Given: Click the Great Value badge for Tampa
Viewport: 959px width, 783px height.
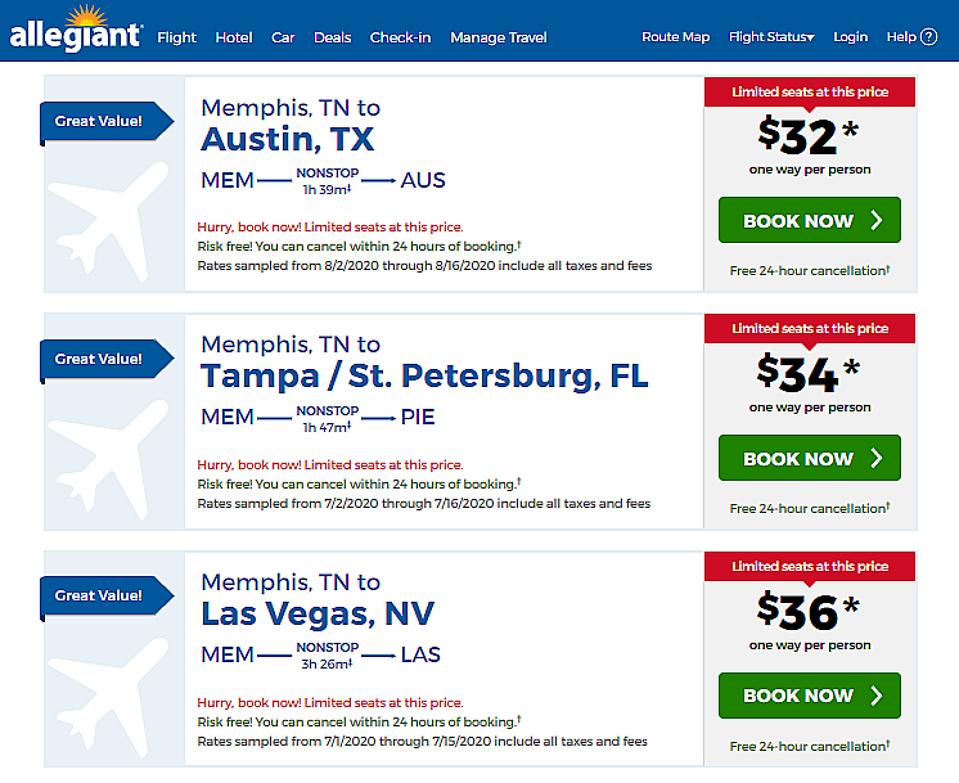Looking at the screenshot, I should pos(100,358).
